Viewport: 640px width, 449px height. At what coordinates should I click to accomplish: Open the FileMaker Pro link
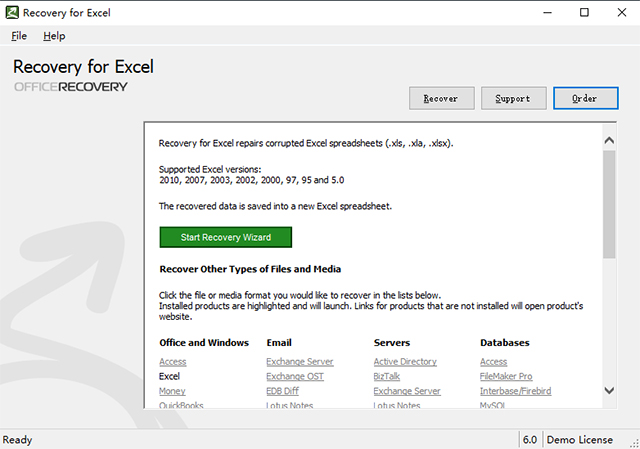click(x=506, y=376)
